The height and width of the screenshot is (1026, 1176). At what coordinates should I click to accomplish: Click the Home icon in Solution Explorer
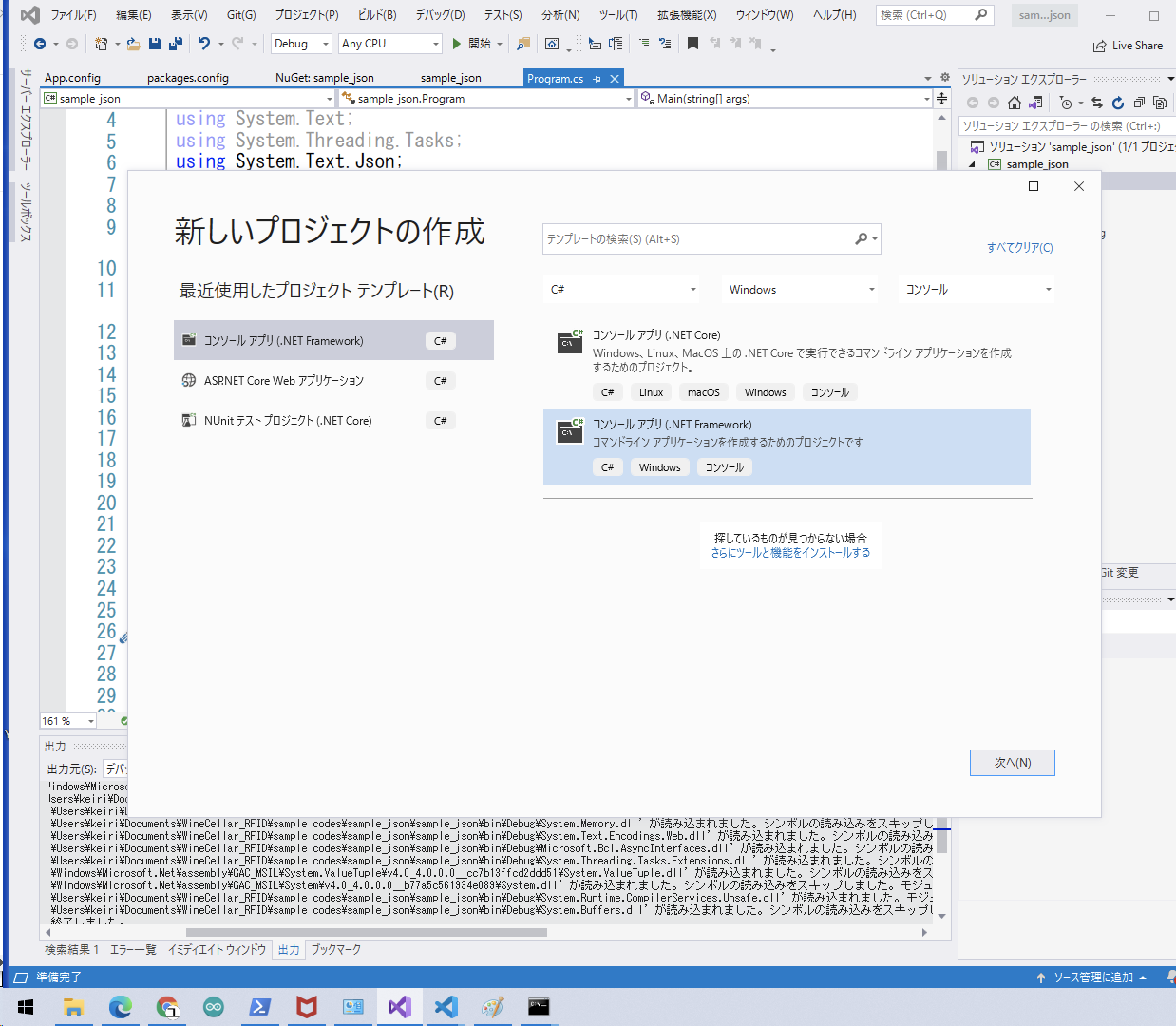[x=1014, y=103]
